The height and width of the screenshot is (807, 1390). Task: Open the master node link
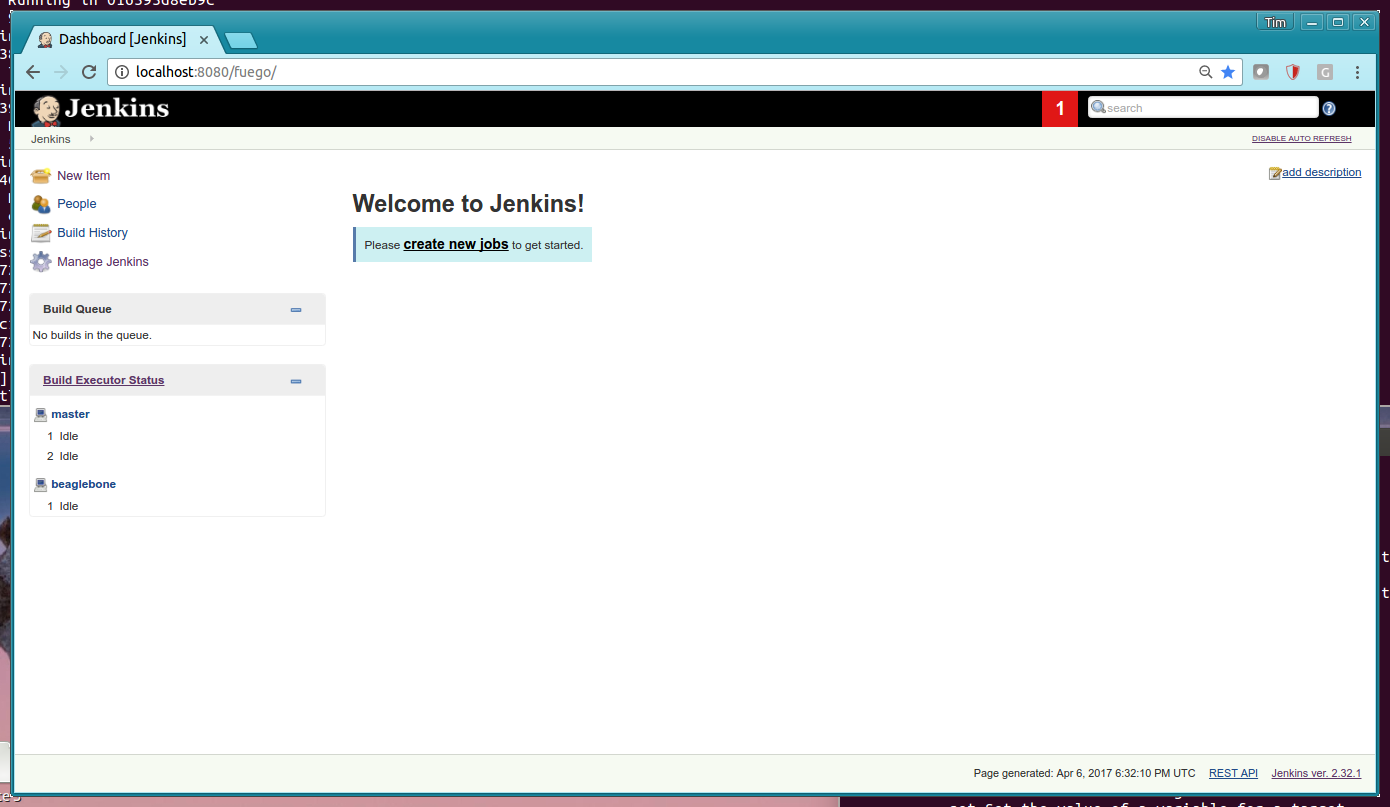pyautogui.click(x=71, y=414)
